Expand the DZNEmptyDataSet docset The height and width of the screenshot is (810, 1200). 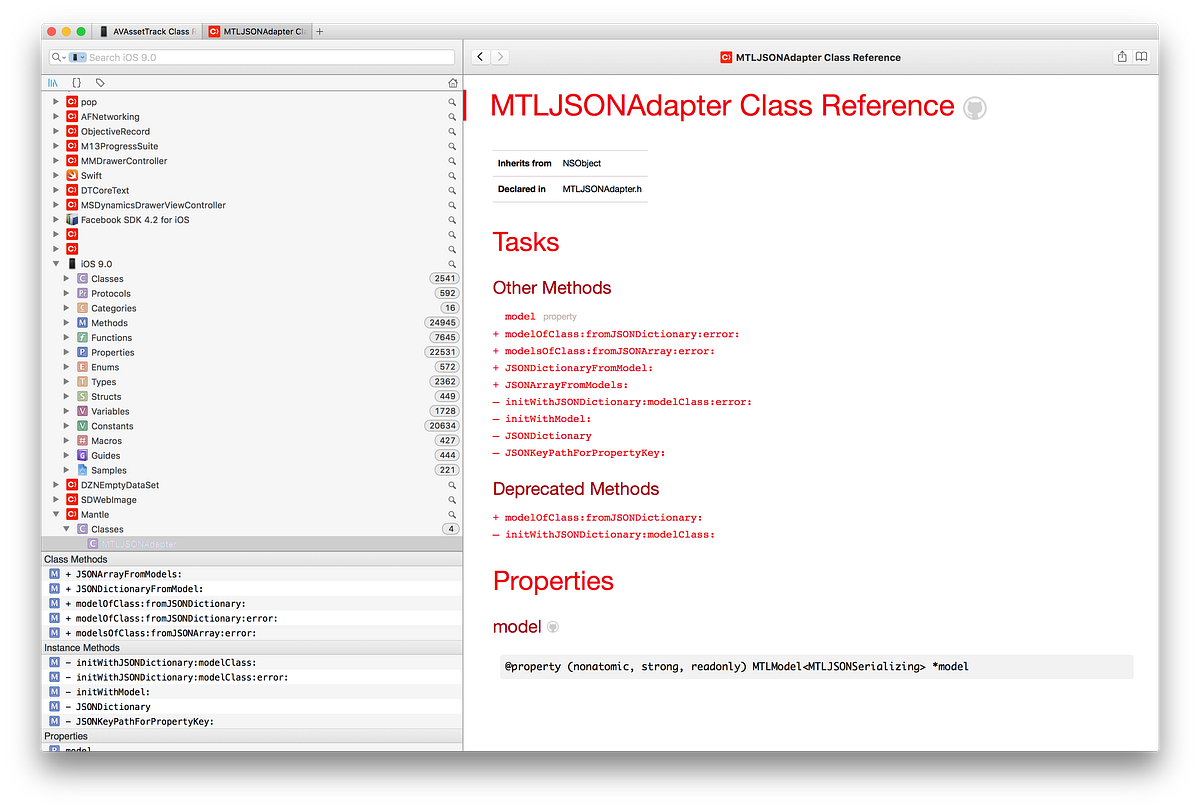(56, 485)
